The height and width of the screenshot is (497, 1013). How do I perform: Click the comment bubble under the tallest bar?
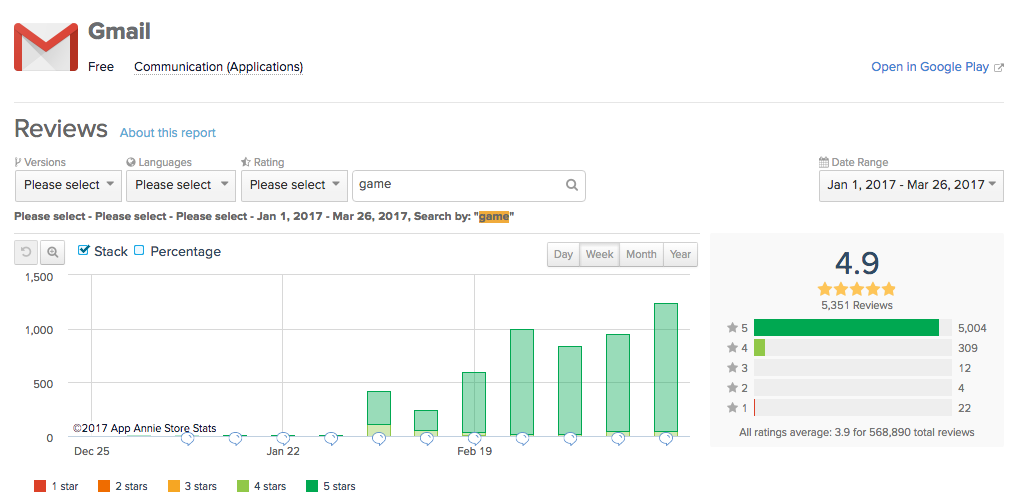pyautogui.click(x=666, y=439)
